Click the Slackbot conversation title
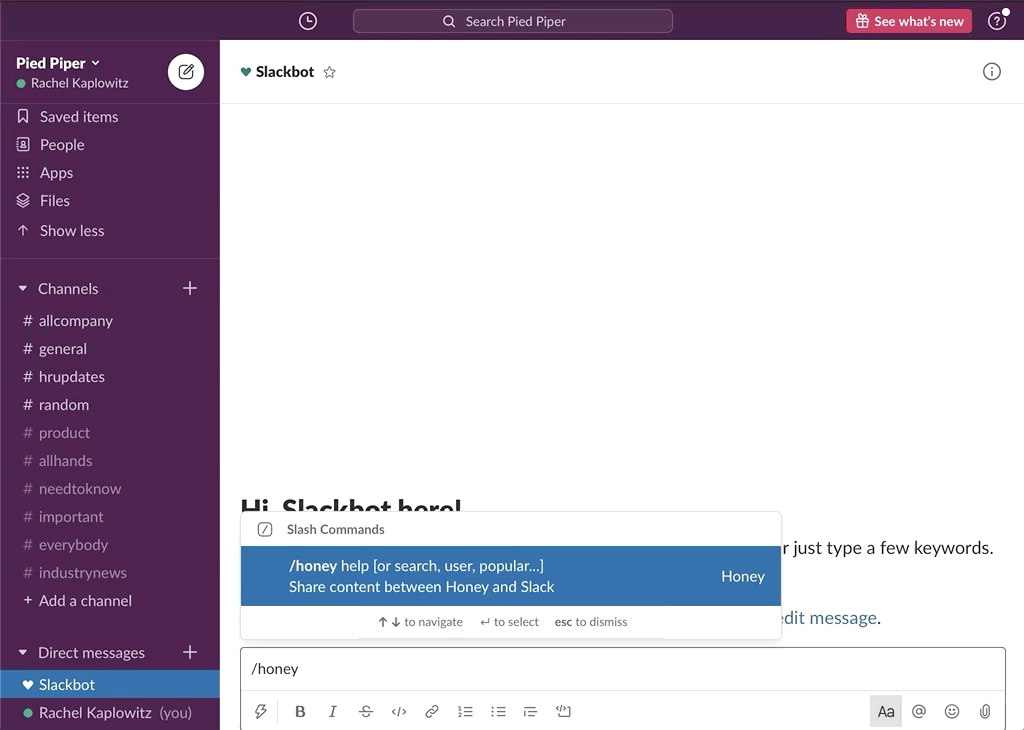The image size is (1024, 730). pyautogui.click(x=285, y=72)
